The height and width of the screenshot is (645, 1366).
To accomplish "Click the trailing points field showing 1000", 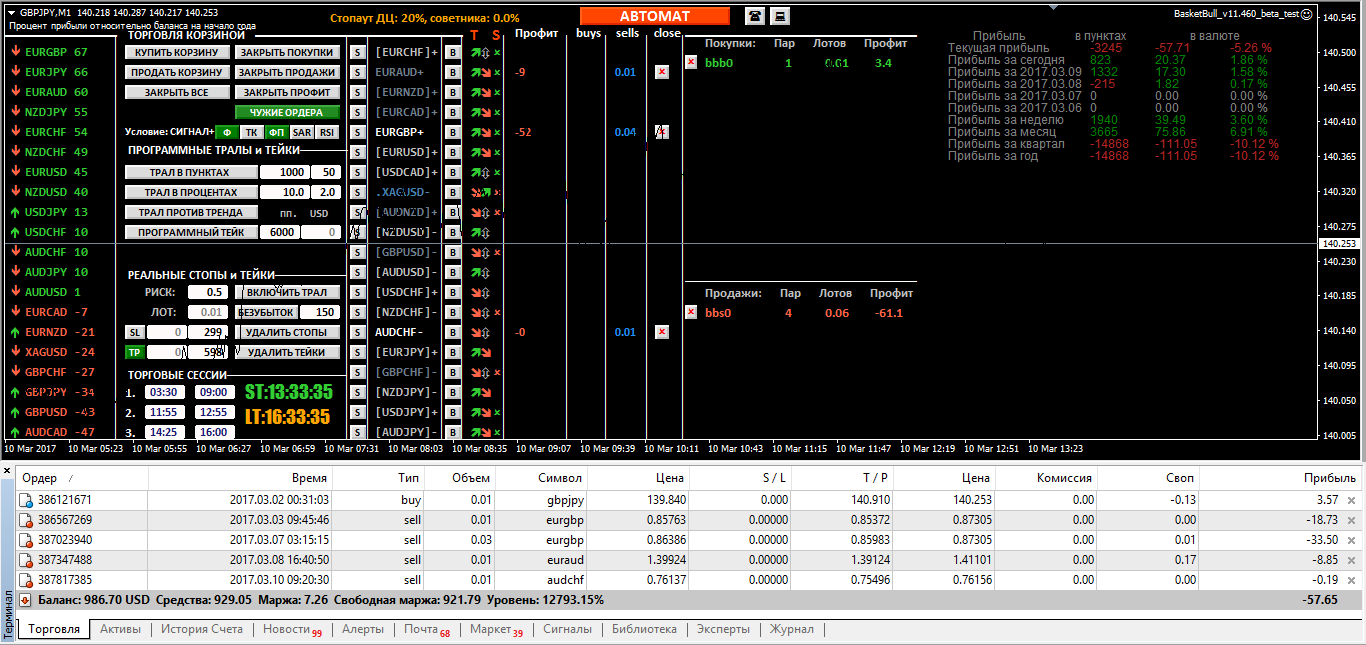I will [283, 172].
